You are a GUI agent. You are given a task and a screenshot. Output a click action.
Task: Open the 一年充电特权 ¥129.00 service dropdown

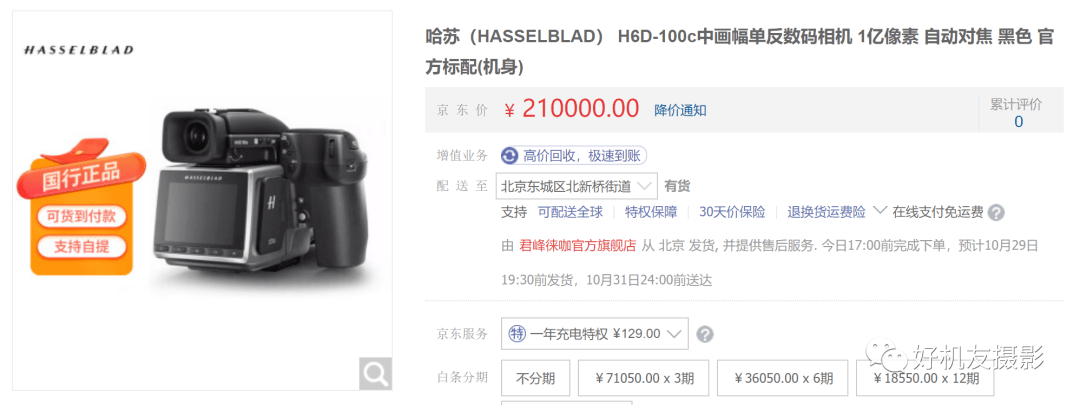594,334
